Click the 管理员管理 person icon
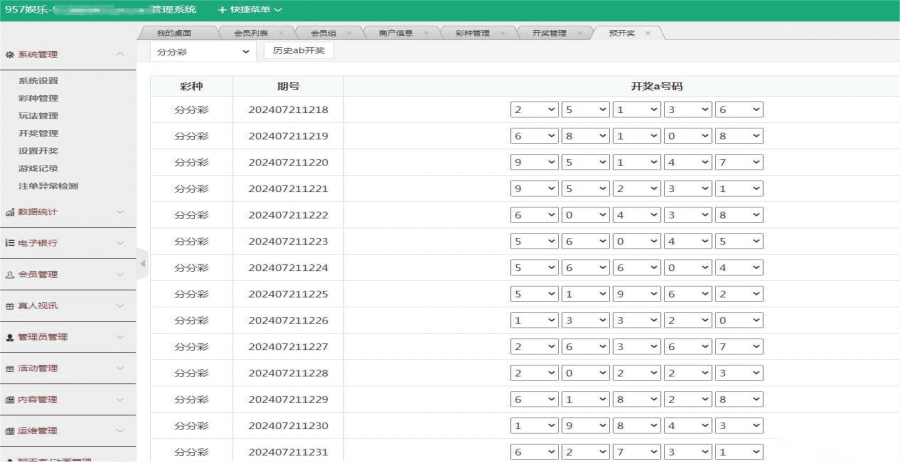This screenshot has height=462, width=900. (10, 337)
